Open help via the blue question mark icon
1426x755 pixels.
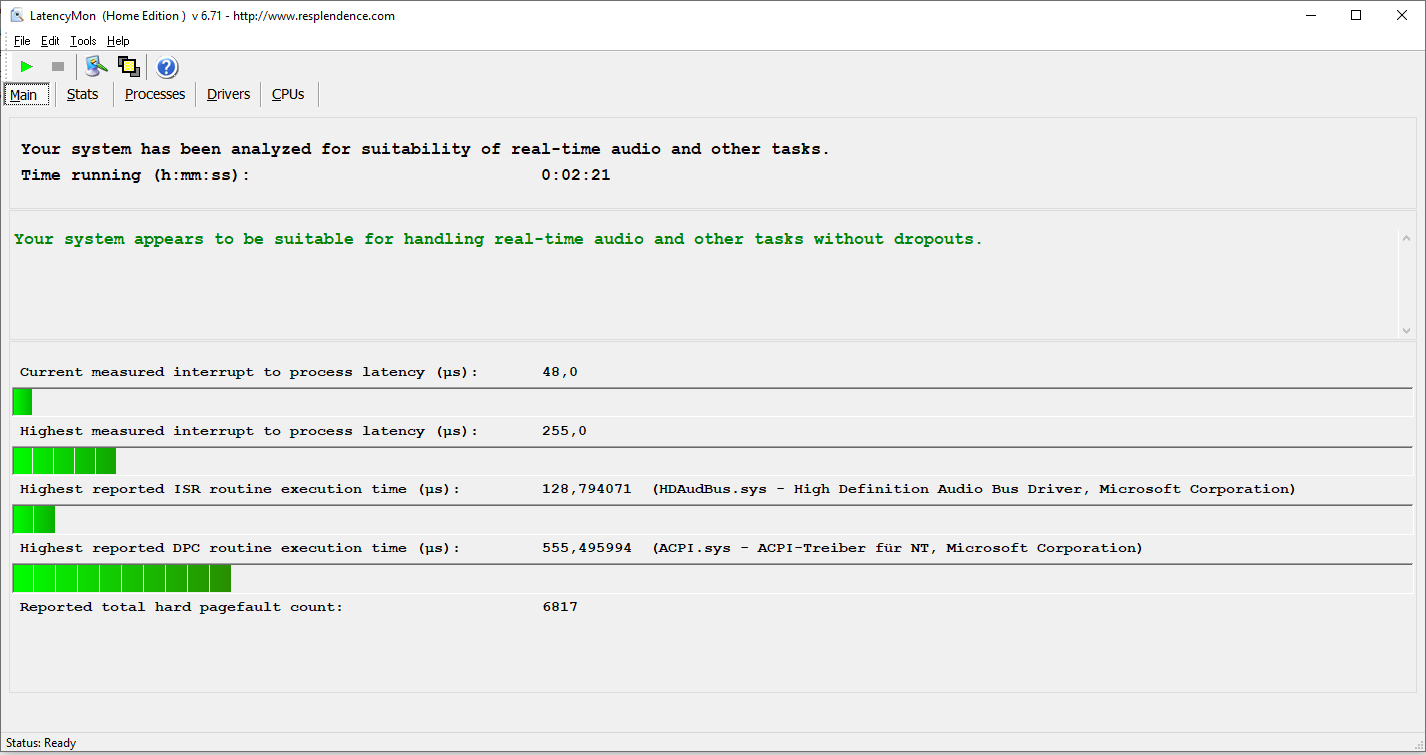pos(167,67)
